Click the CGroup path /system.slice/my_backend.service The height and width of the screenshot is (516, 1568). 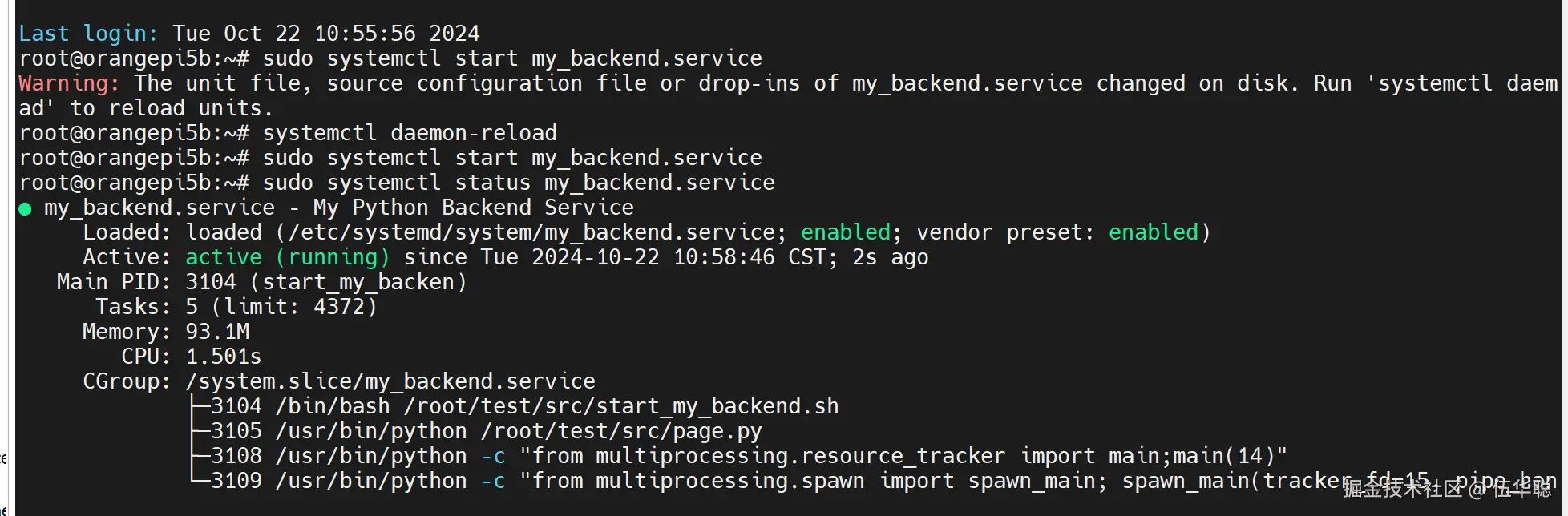(x=390, y=381)
